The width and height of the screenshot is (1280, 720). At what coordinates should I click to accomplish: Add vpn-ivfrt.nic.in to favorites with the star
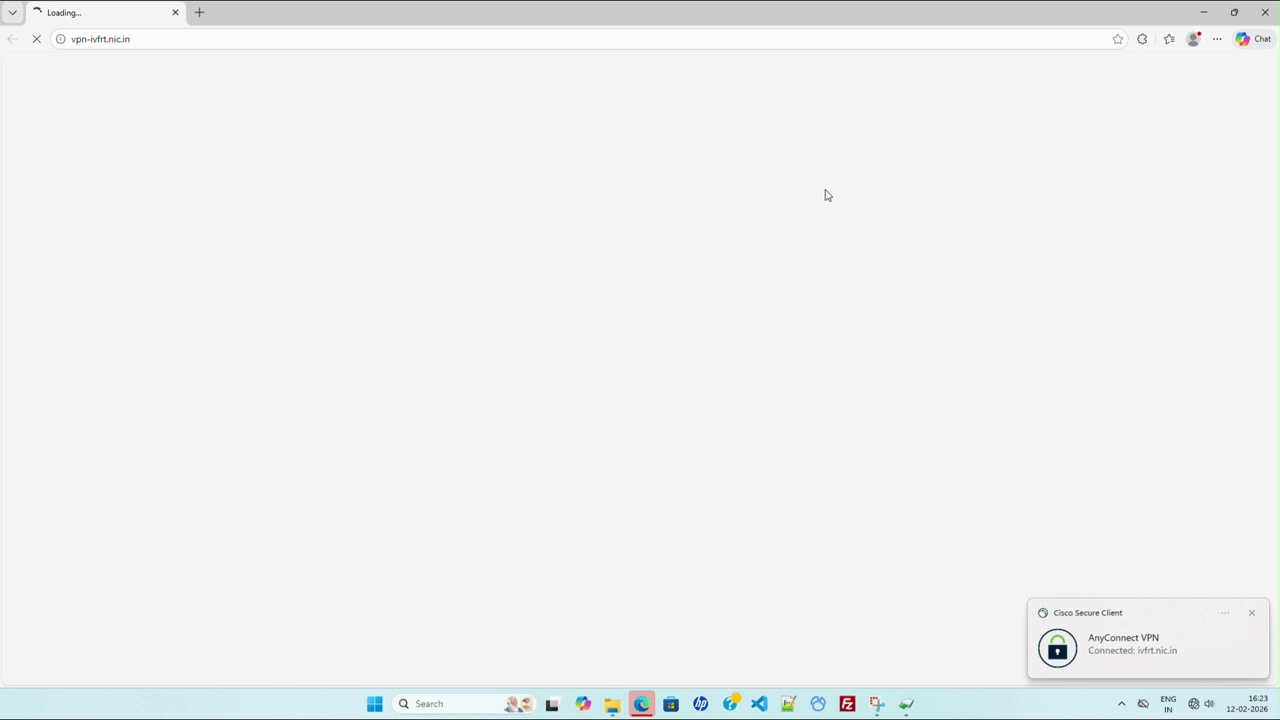(1117, 38)
